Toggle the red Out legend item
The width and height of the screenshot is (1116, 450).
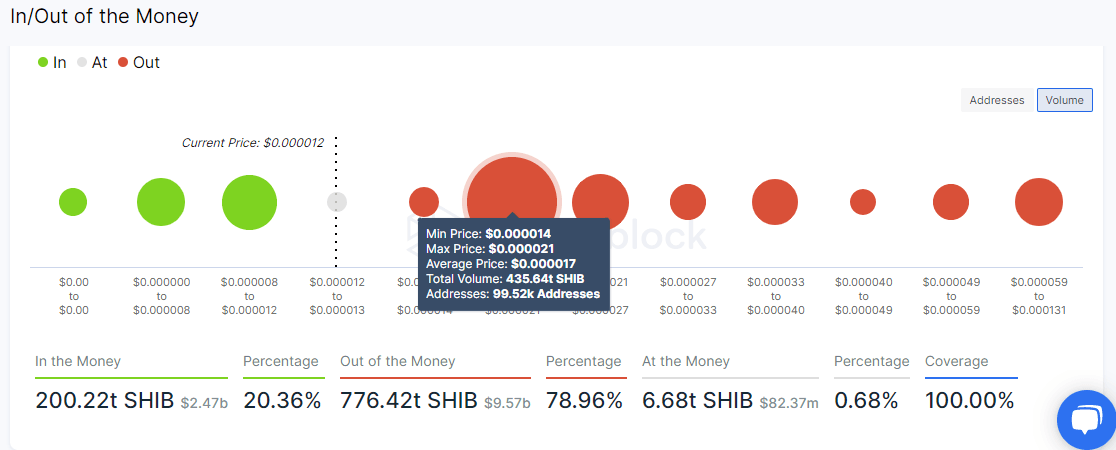pyautogui.click(x=138, y=62)
